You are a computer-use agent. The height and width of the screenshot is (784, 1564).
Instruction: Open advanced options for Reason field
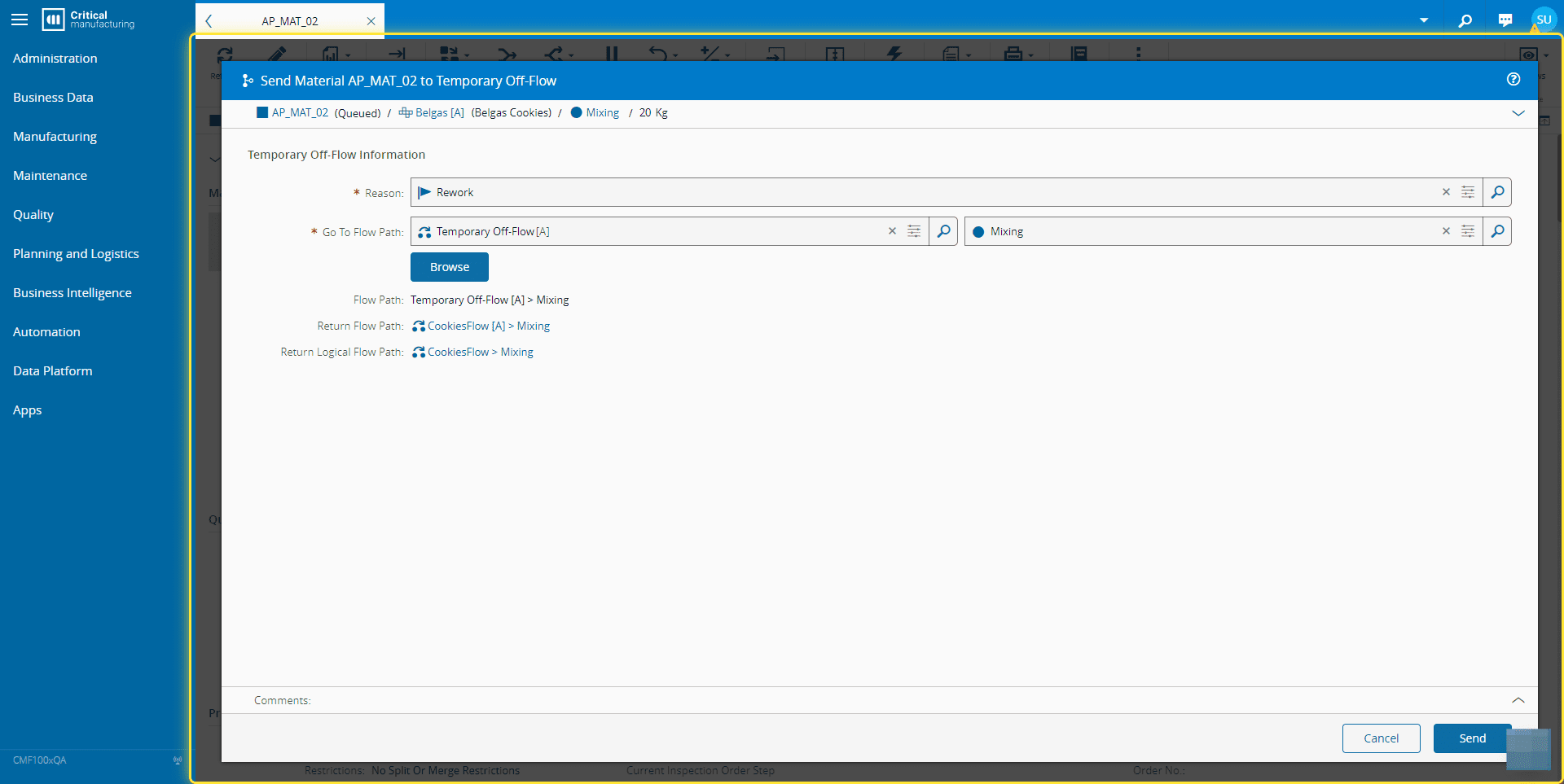point(1468,192)
